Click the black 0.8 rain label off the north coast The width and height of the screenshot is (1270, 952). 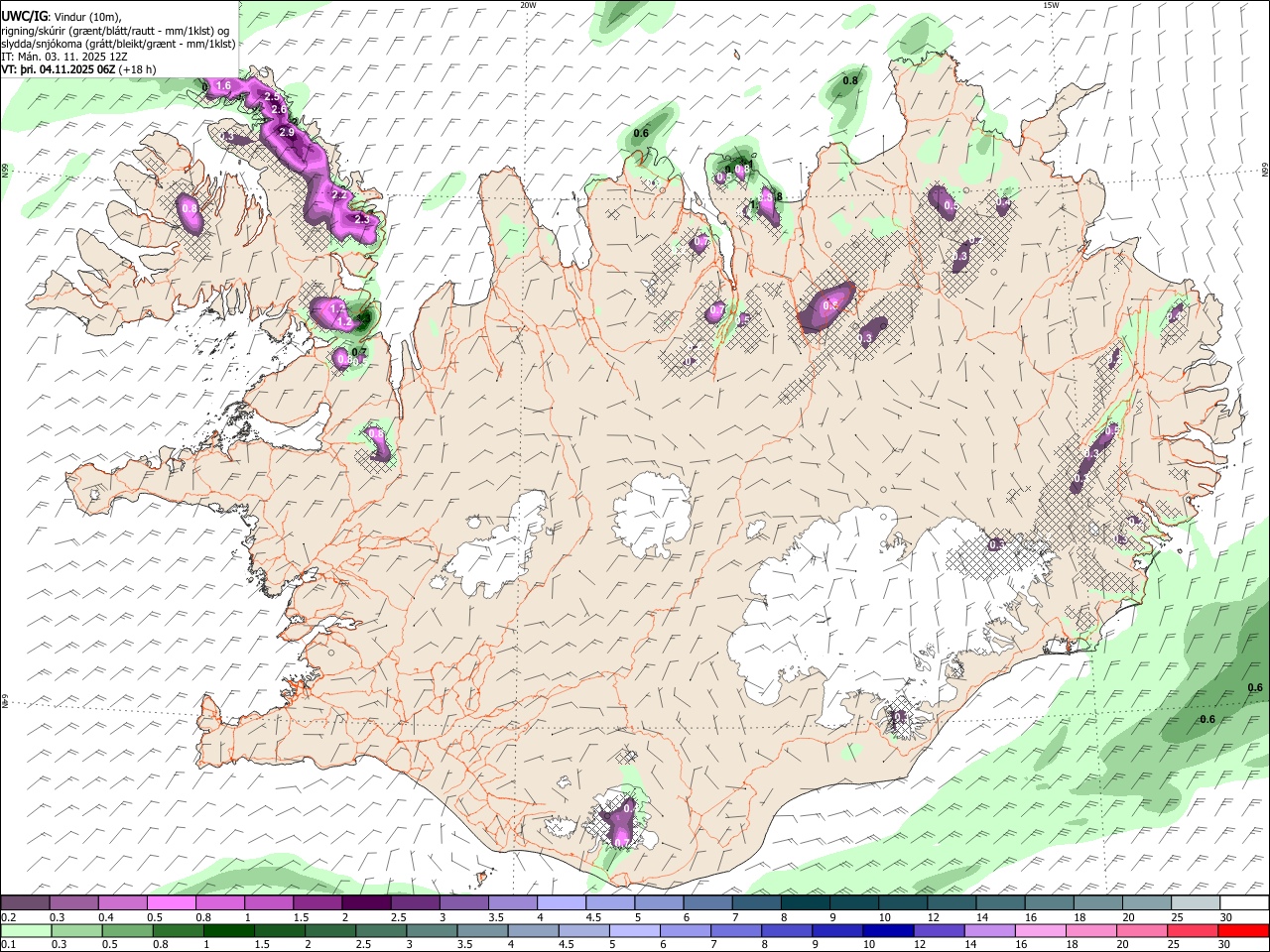coord(850,80)
